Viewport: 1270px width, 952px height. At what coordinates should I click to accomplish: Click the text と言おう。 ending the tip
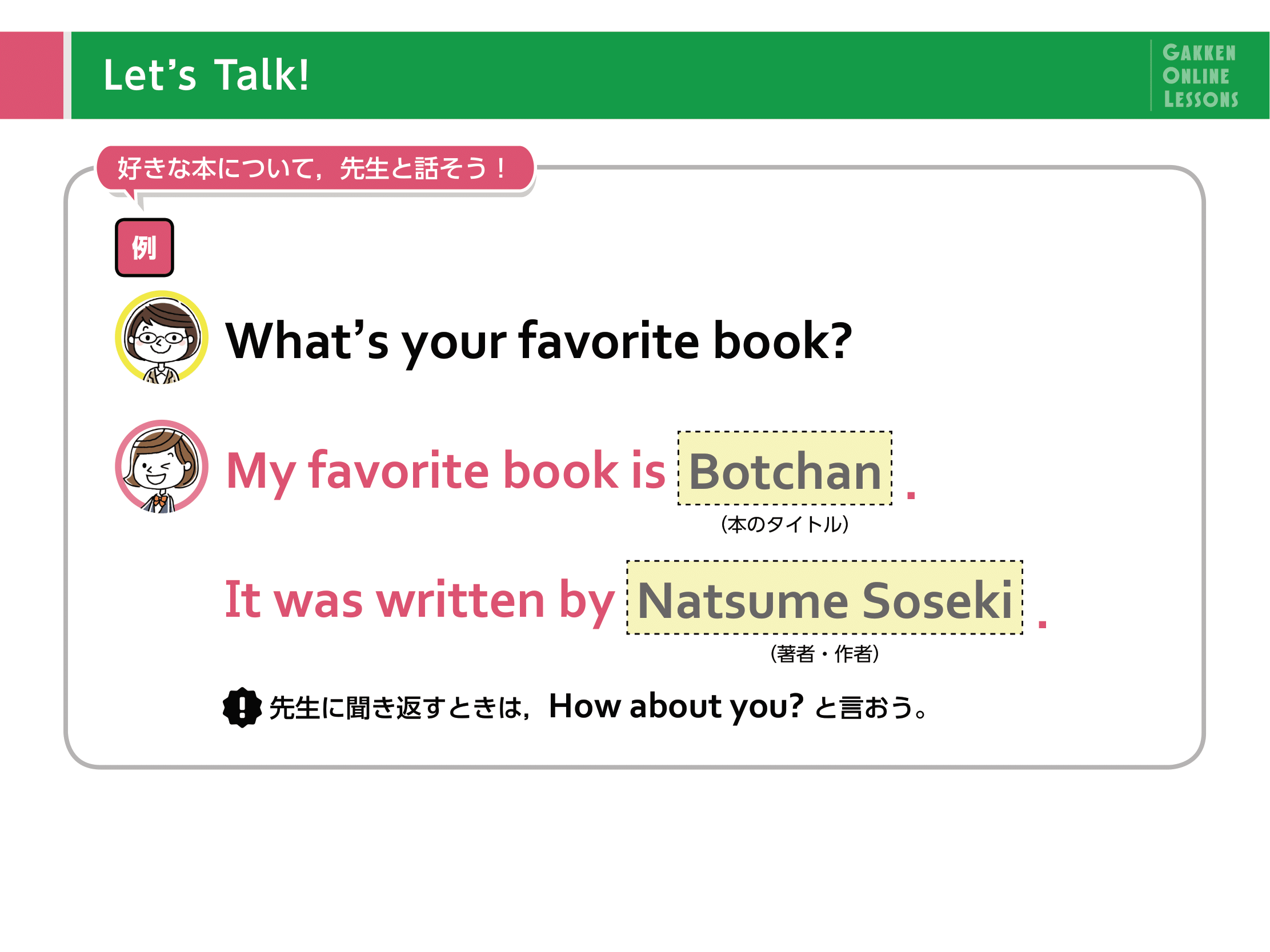pos(871,708)
